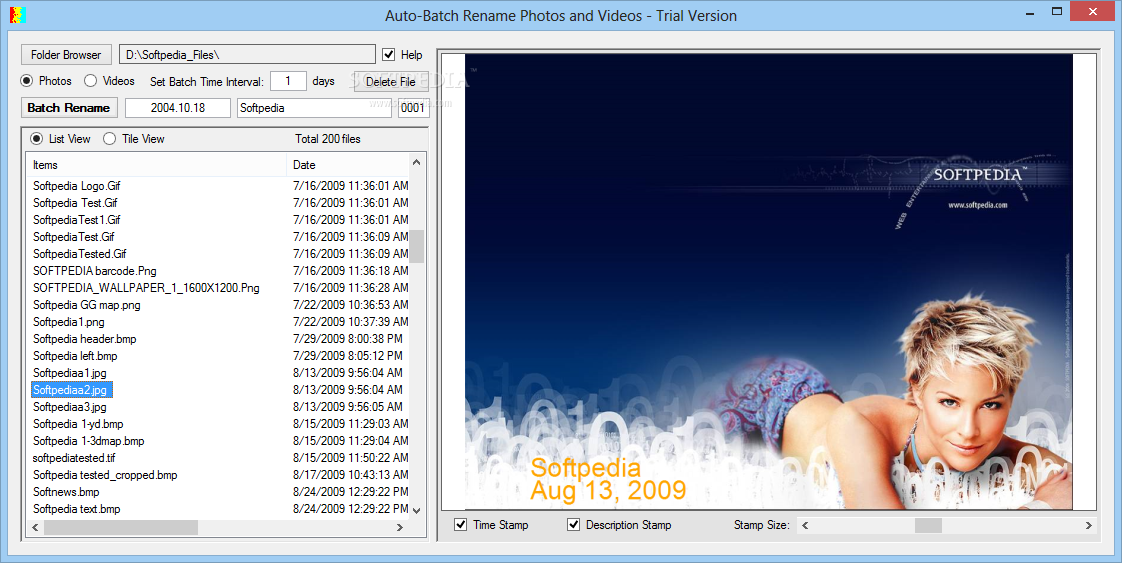
Task: Select file Softpedia1.png
Action: [x=69, y=322]
